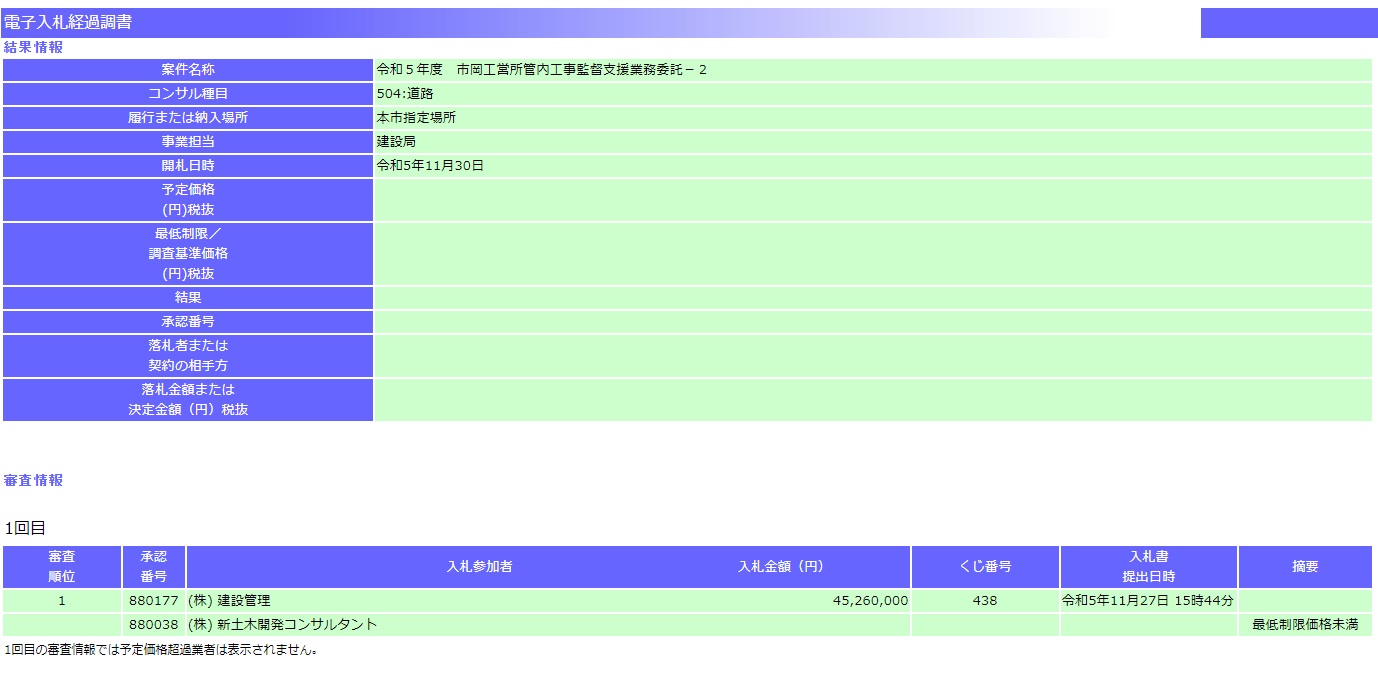Click the 最低制限価格未満 remark cell

pyautogui.click(x=1304, y=625)
